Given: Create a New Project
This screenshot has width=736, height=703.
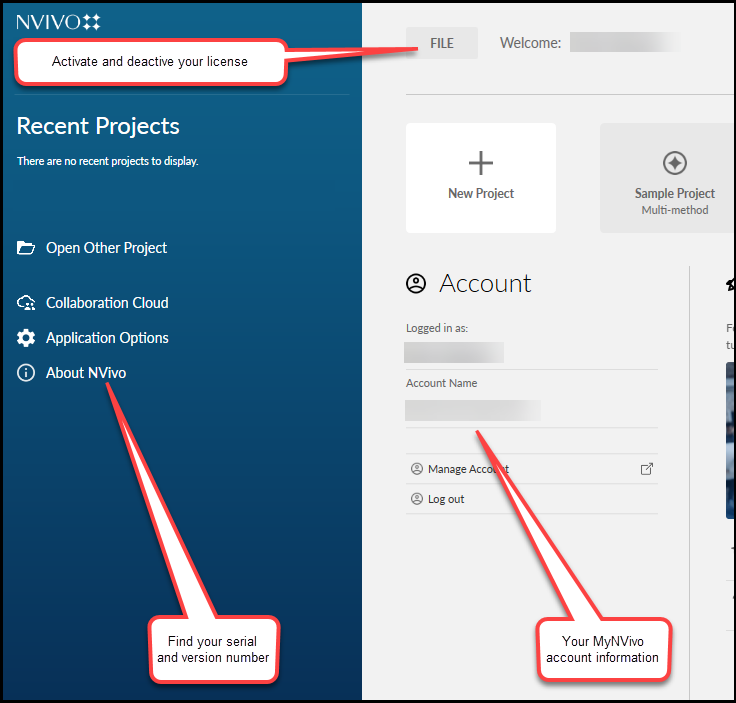Looking at the screenshot, I should click(481, 178).
